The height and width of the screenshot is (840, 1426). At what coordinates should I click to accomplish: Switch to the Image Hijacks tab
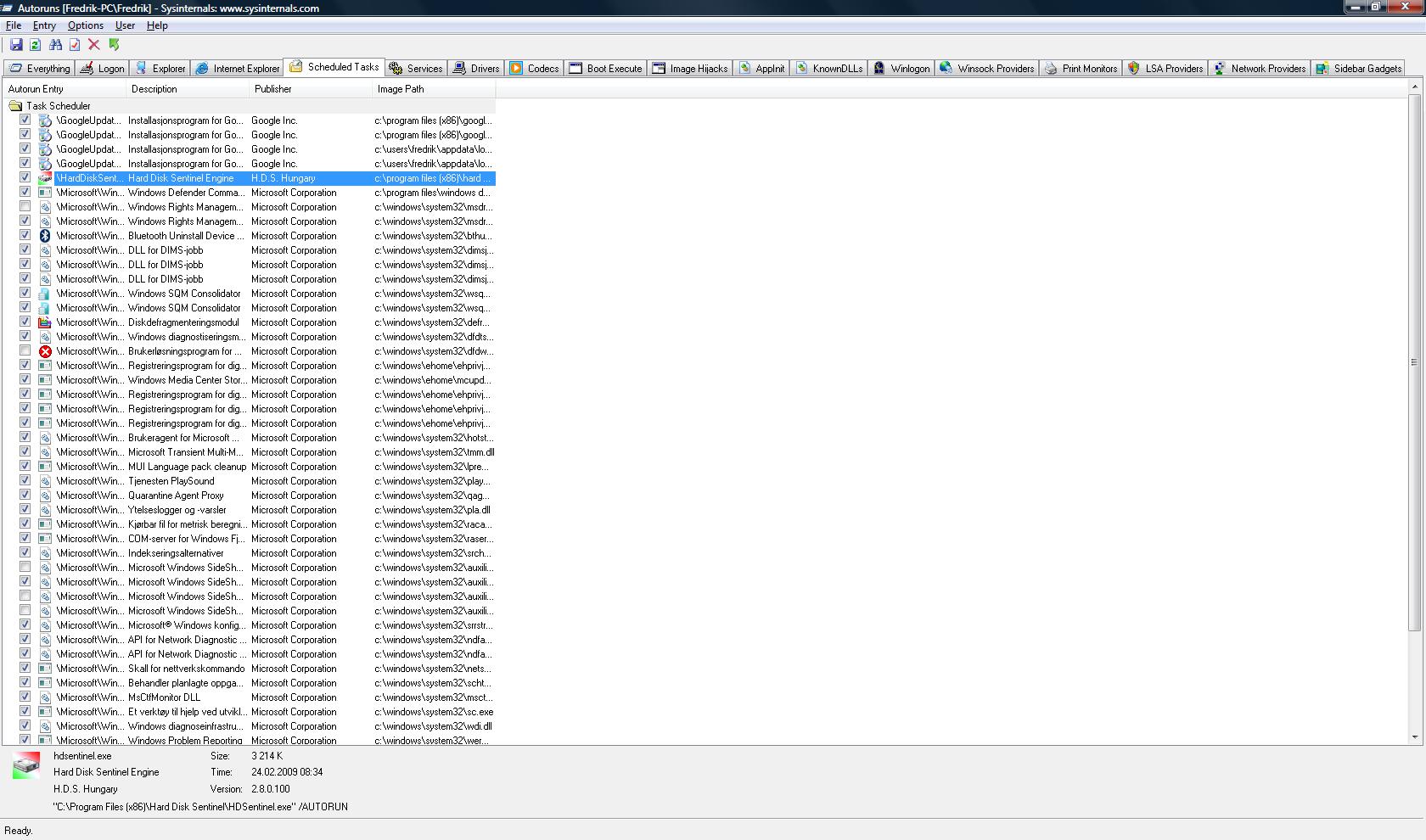click(x=690, y=69)
